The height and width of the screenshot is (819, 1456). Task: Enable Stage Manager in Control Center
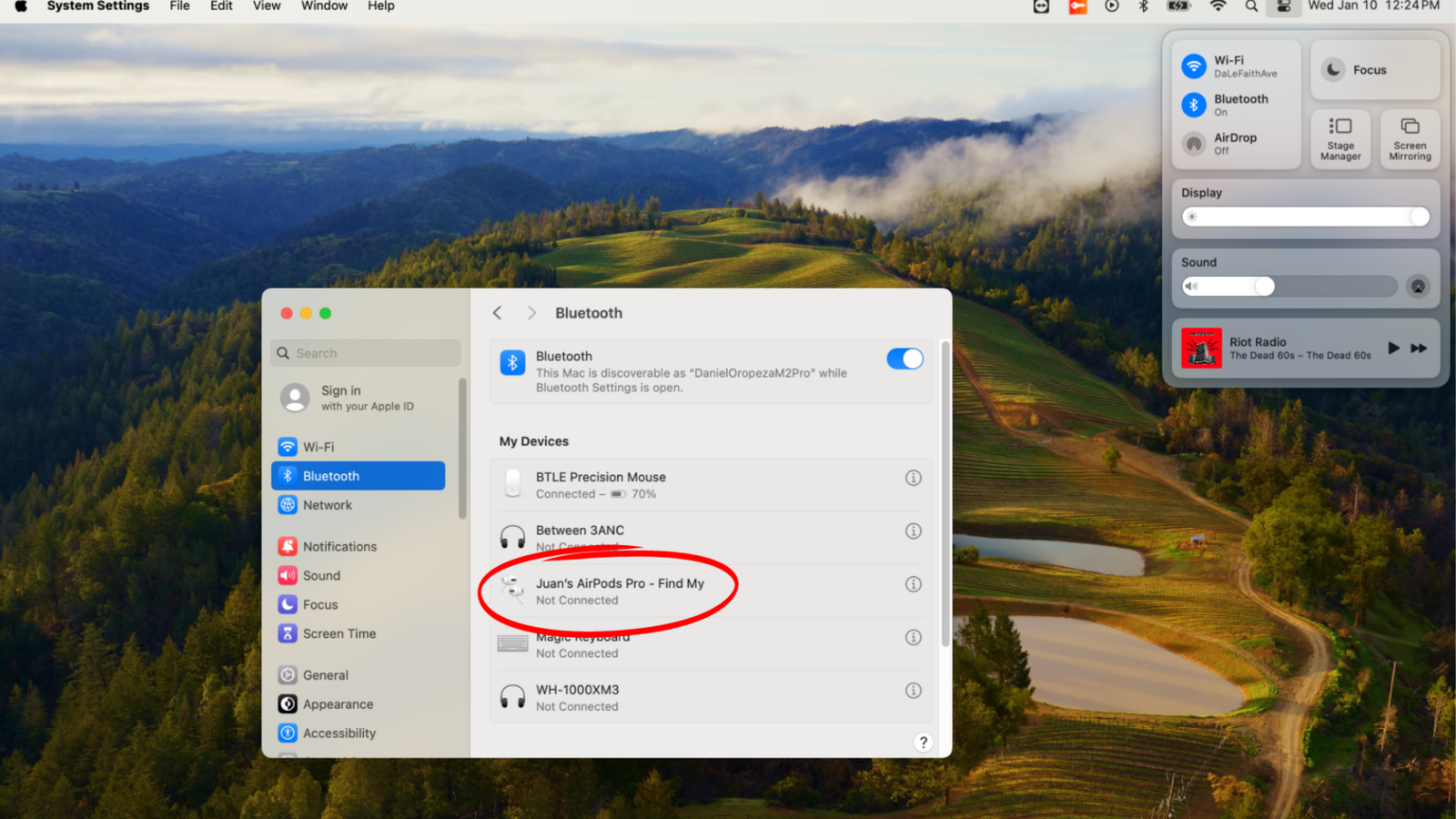coord(1340,139)
